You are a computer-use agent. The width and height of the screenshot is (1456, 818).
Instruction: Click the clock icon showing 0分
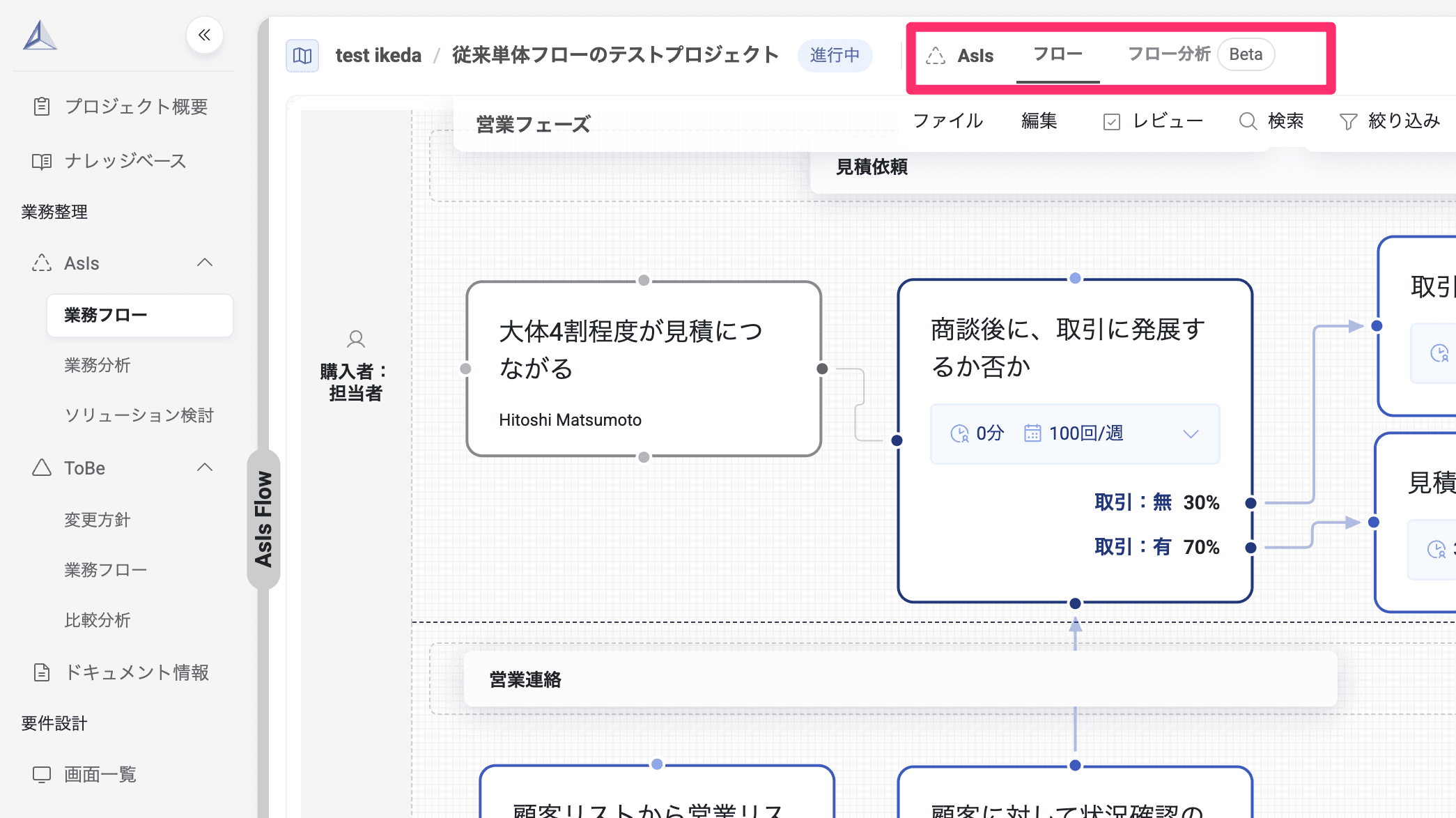[961, 433]
